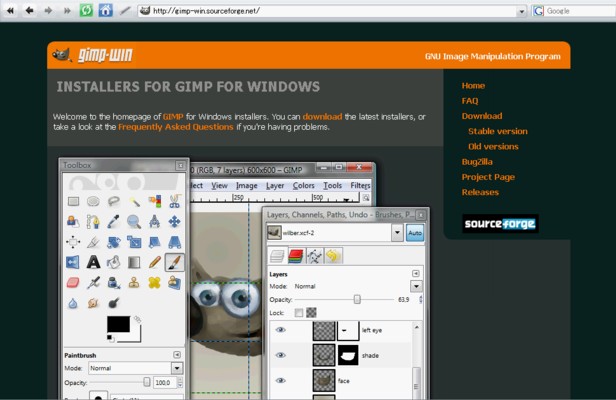The height and width of the screenshot is (400, 616).
Task: Click the browser home icon
Action: pos(105,10)
